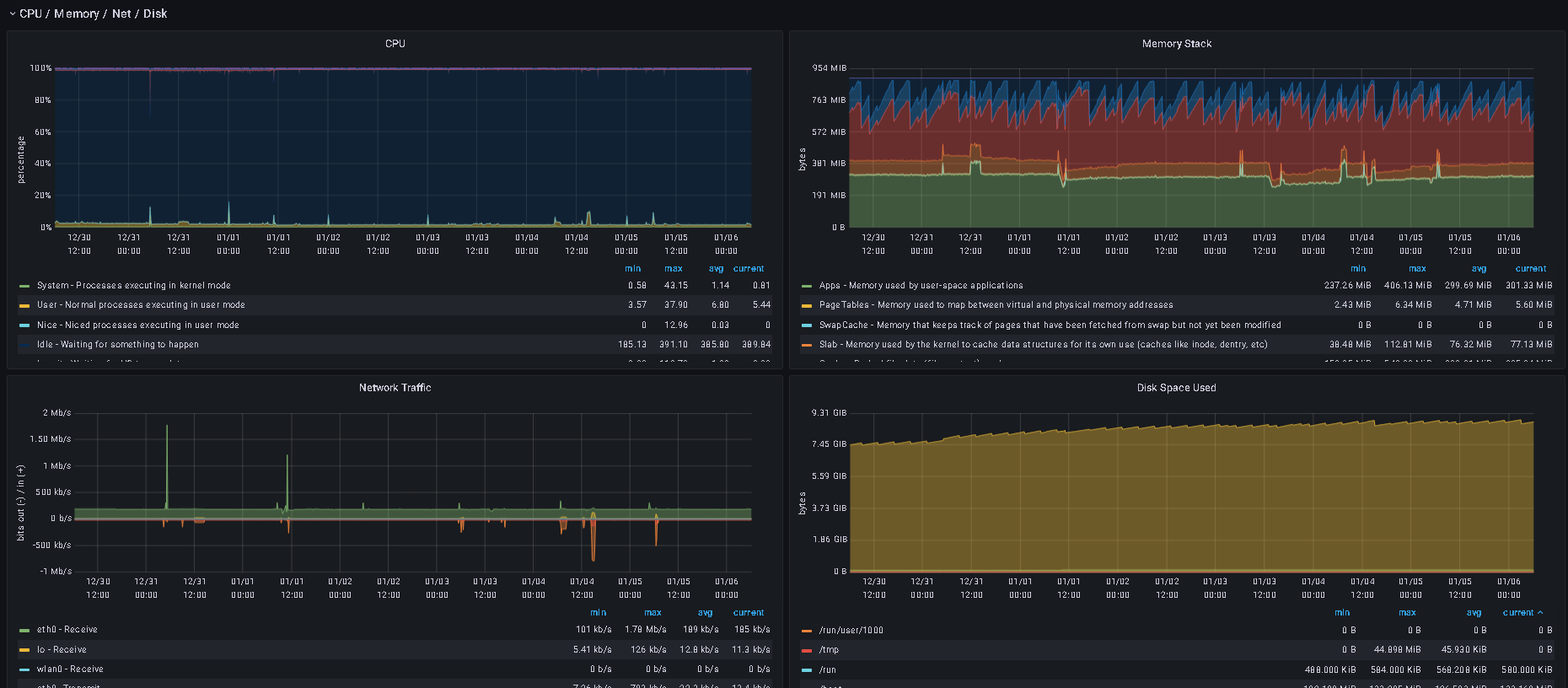
Task: Click the color swatch of the User series
Action: [x=24, y=305]
